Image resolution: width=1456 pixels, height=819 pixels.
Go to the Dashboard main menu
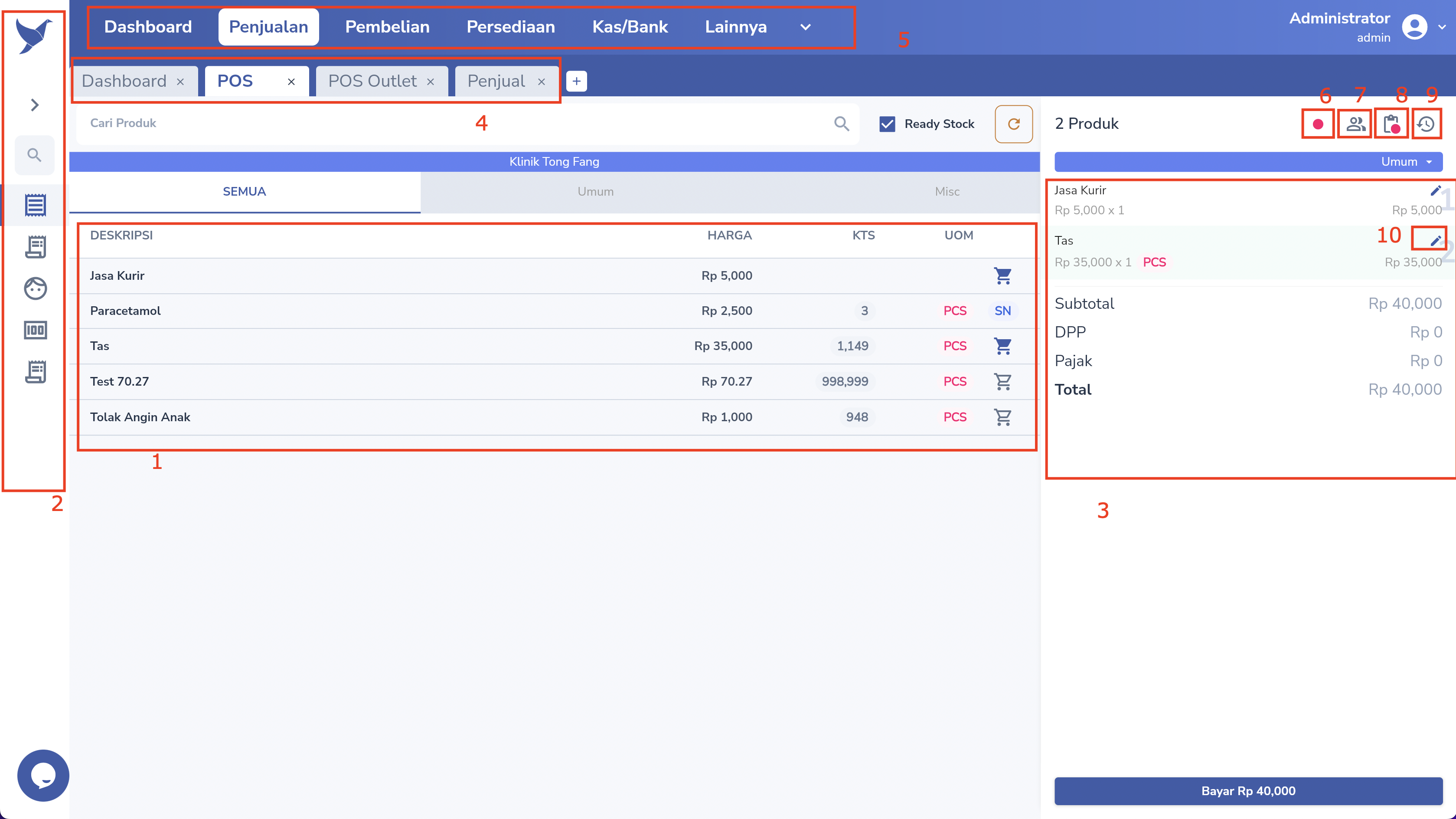pyautogui.click(x=148, y=26)
